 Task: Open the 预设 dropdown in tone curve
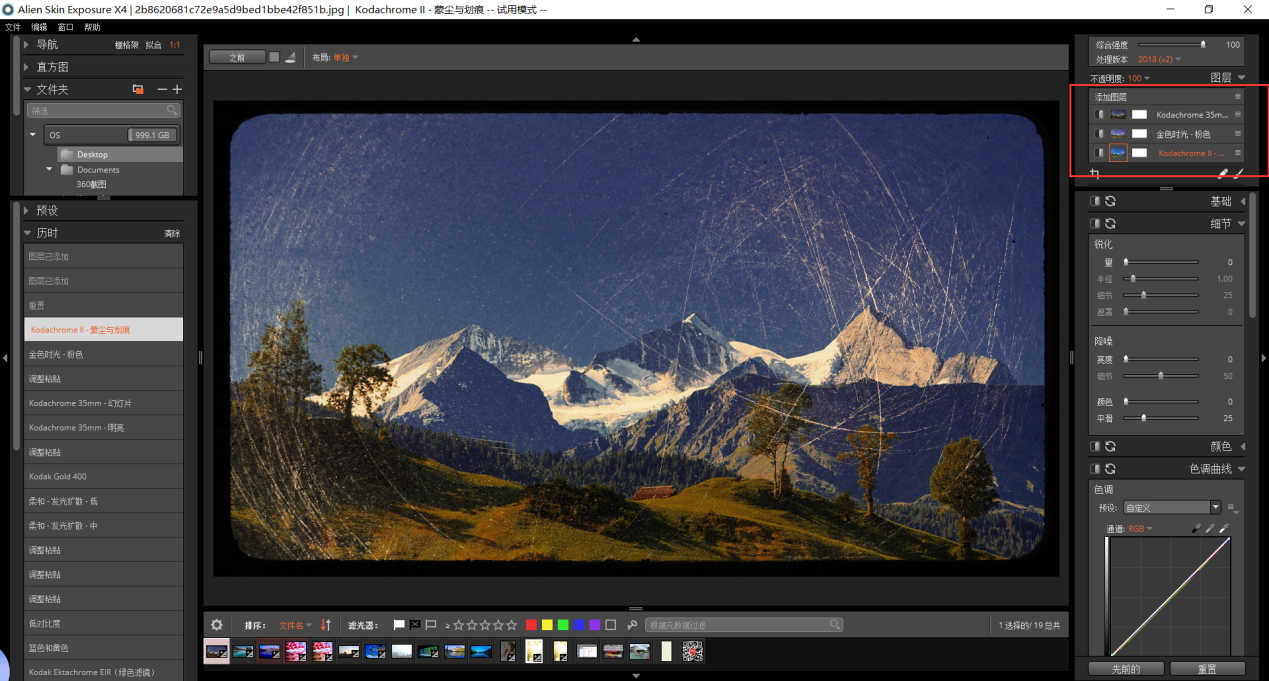click(x=1171, y=508)
